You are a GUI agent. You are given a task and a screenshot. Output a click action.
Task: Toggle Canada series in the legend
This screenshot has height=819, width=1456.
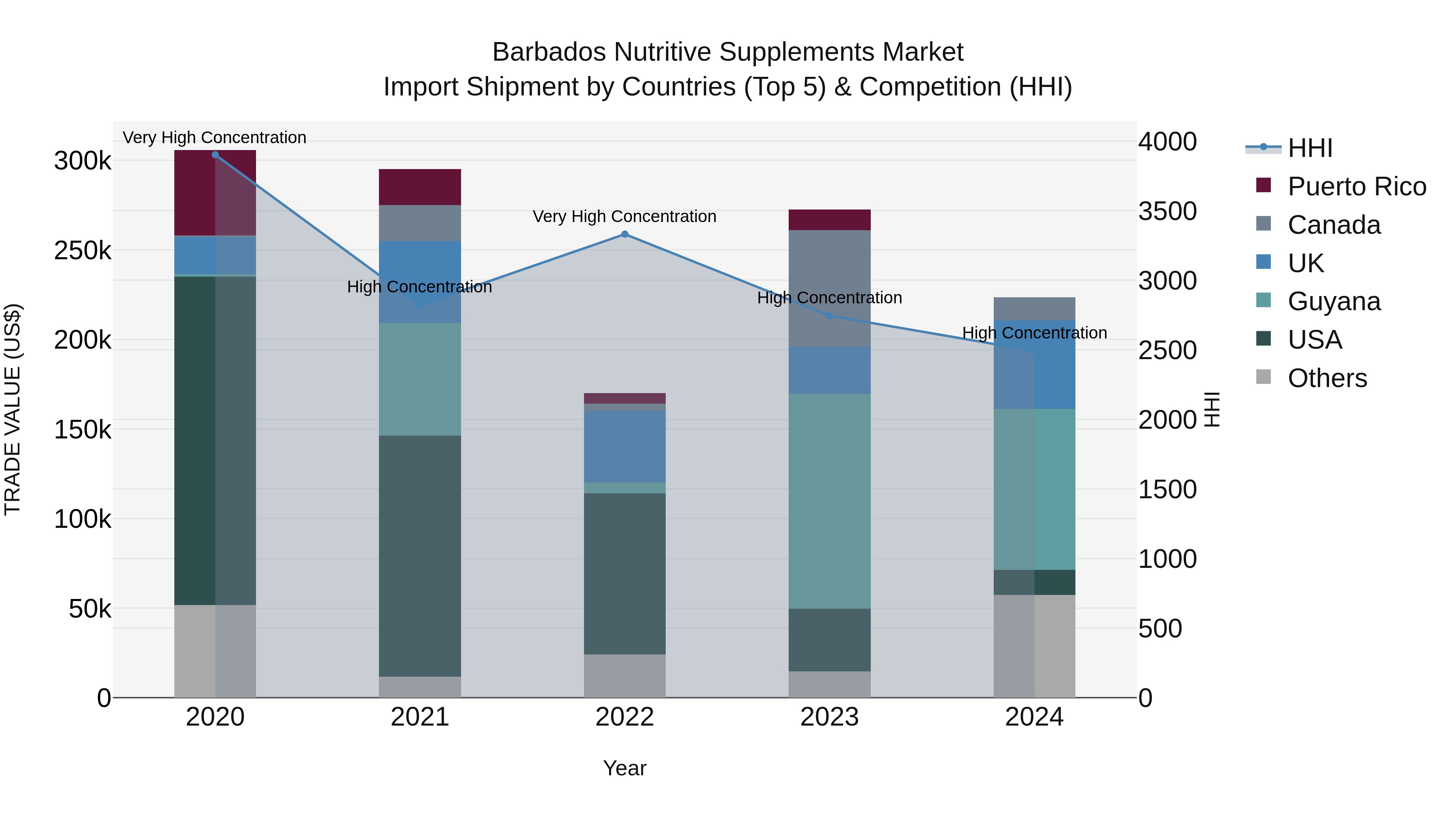pyautogui.click(x=1318, y=225)
